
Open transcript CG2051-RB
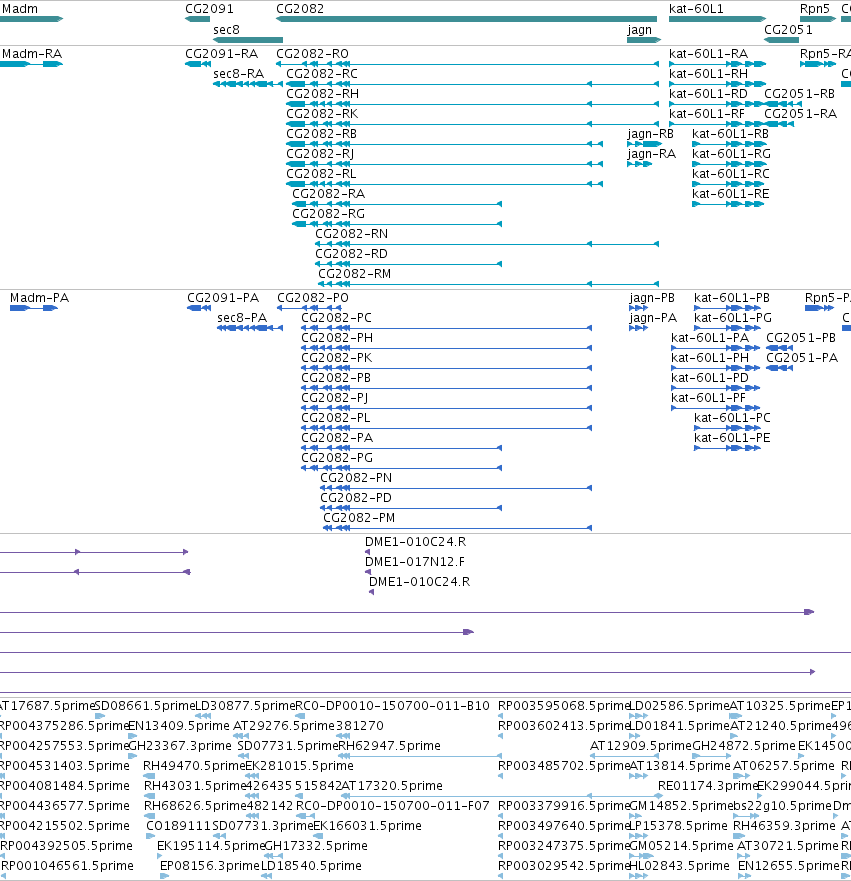pos(800,94)
